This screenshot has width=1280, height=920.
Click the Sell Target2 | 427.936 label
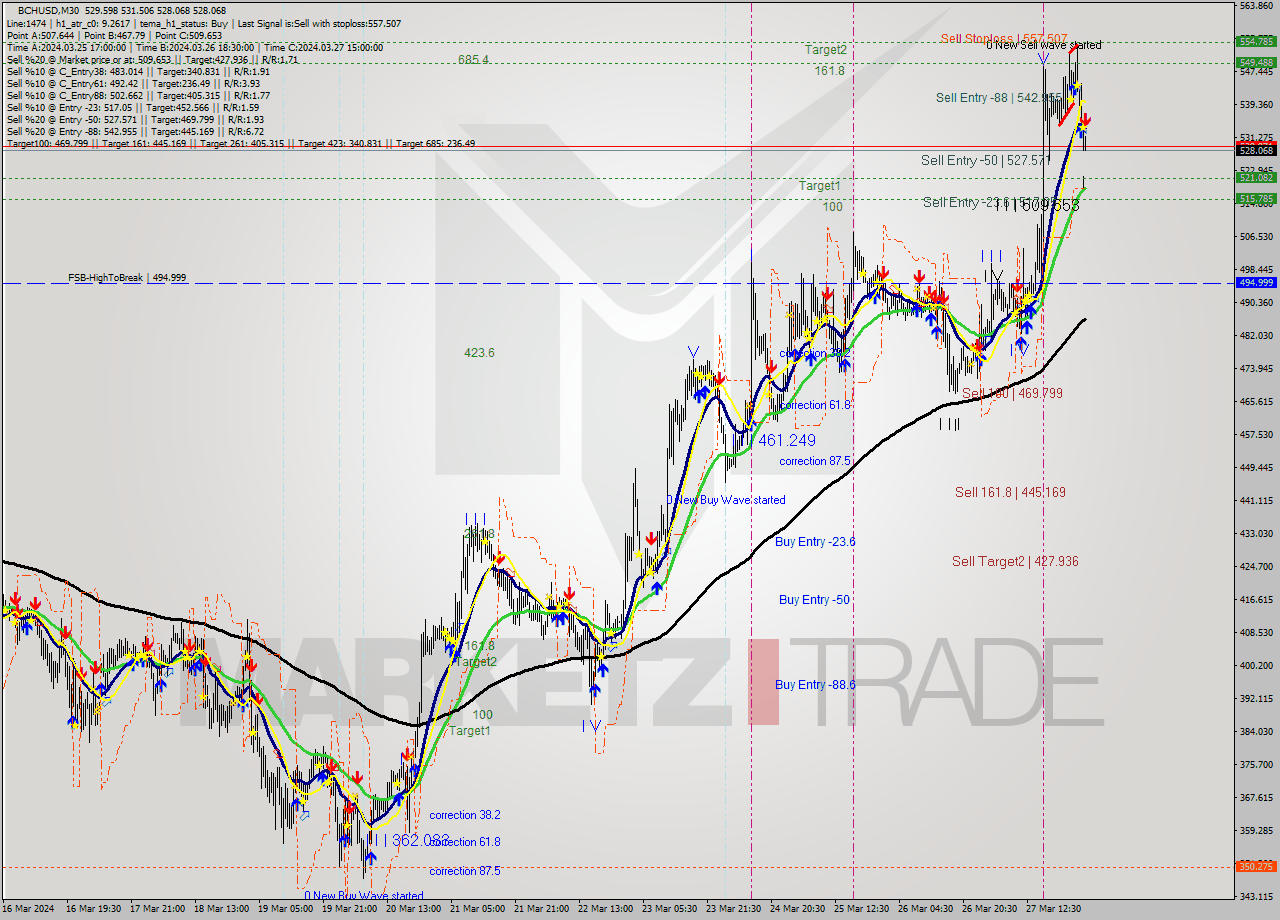click(1015, 562)
